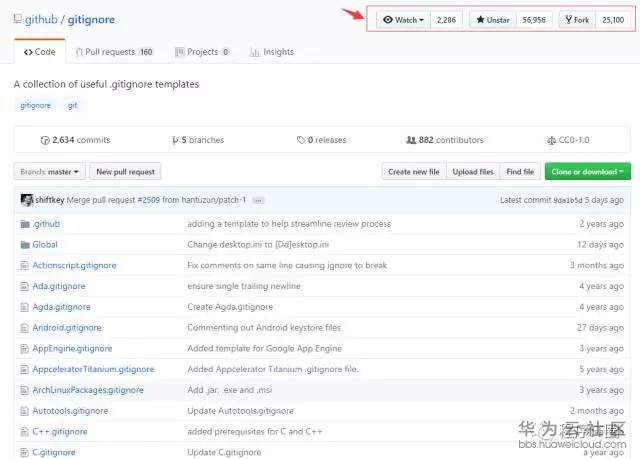Open the gitignore repository title link
640x459 pixels.
tap(91, 20)
